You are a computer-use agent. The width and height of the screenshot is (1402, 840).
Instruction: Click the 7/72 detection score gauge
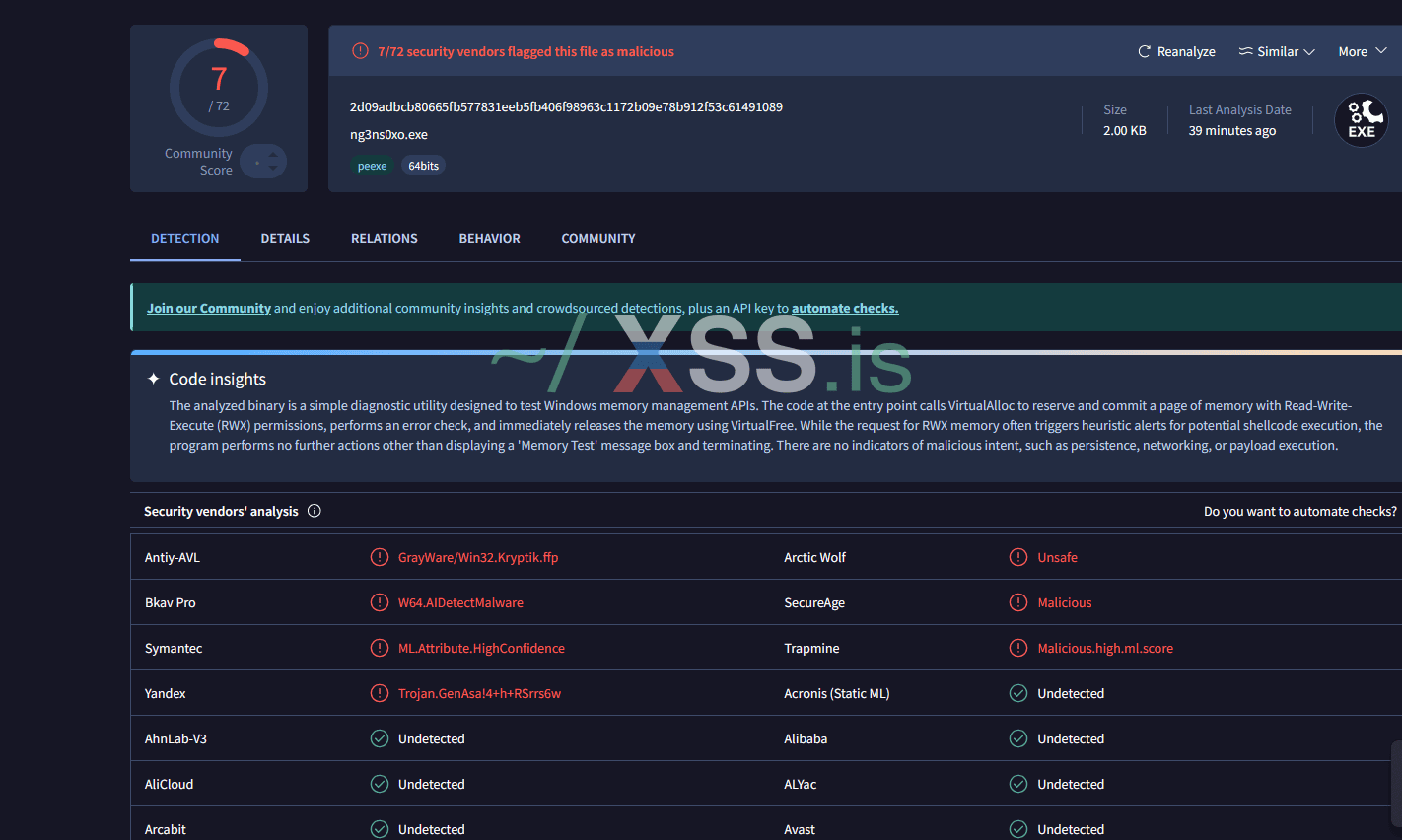[x=218, y=88]
